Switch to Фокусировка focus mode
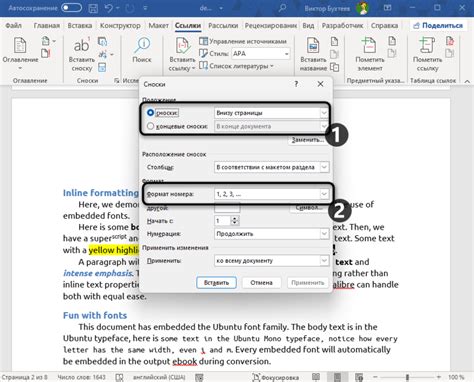474x382 pixels. point(275,377)
